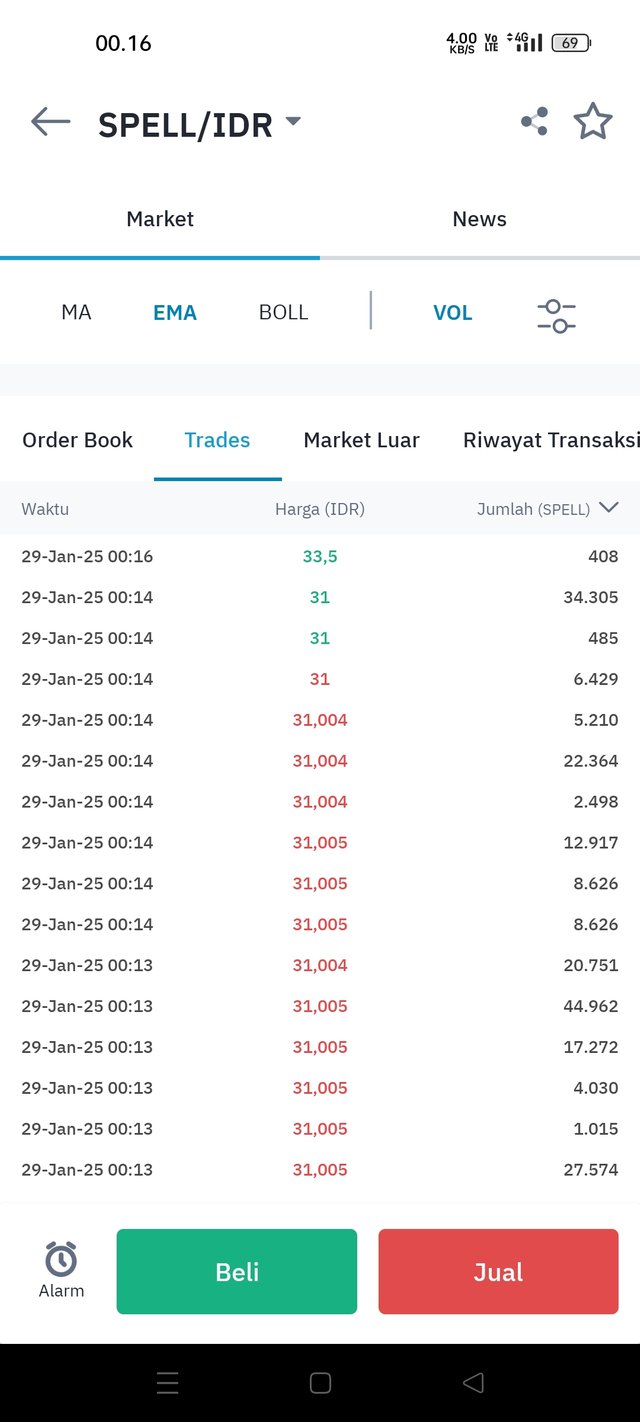
Task: Tap Android home square icon
Action: (320, 1383)
